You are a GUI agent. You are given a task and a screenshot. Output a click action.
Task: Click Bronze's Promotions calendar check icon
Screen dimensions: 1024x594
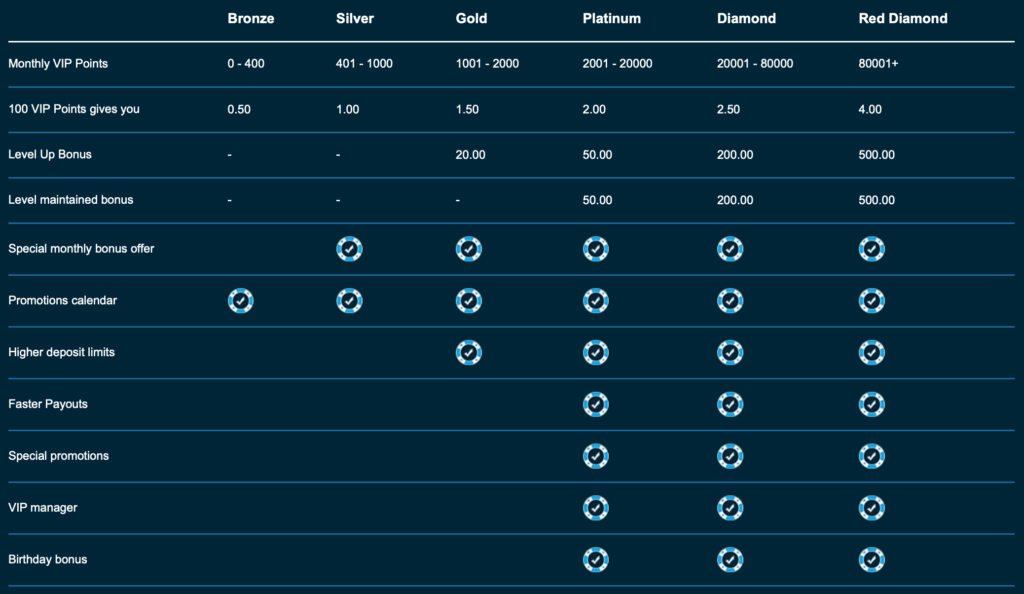241,300
